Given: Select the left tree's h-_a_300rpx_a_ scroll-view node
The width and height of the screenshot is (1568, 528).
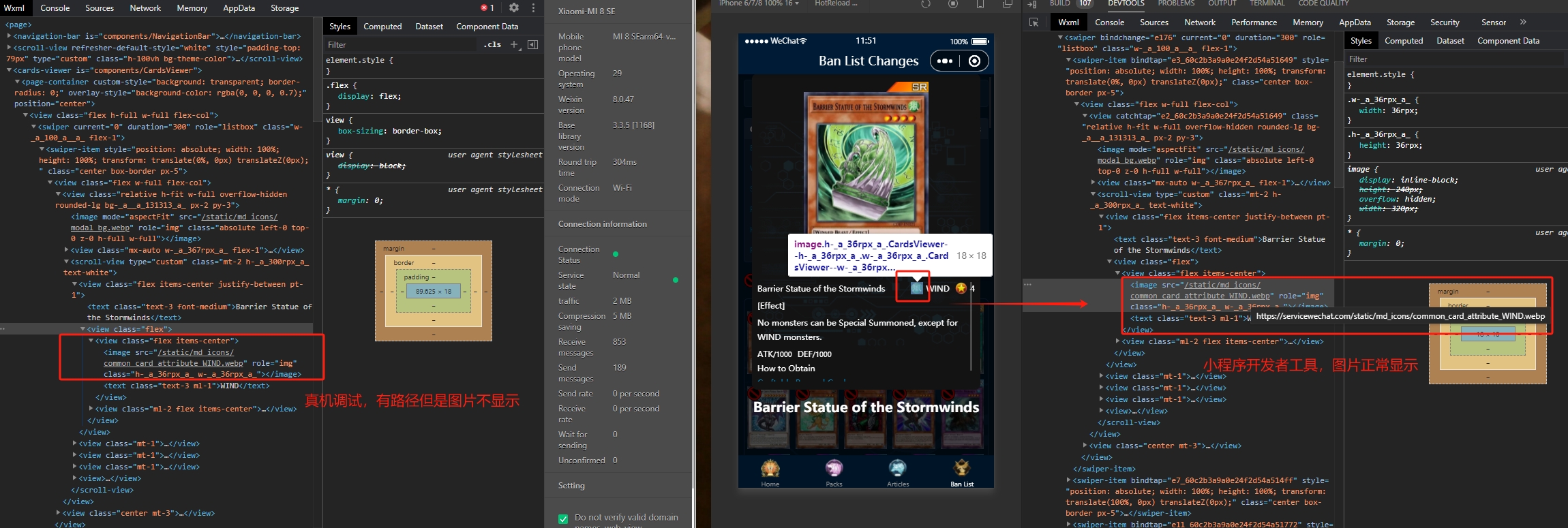Looking at the screenshot, I should click(186, 266).
